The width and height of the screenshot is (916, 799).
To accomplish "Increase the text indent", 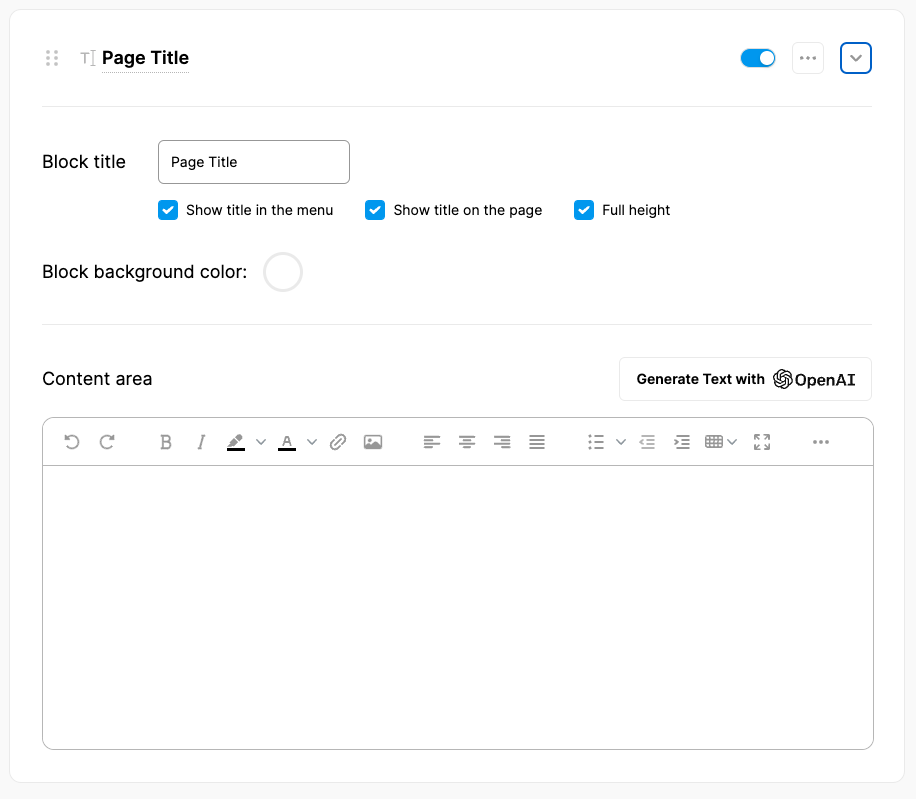I will click(682, 442).
